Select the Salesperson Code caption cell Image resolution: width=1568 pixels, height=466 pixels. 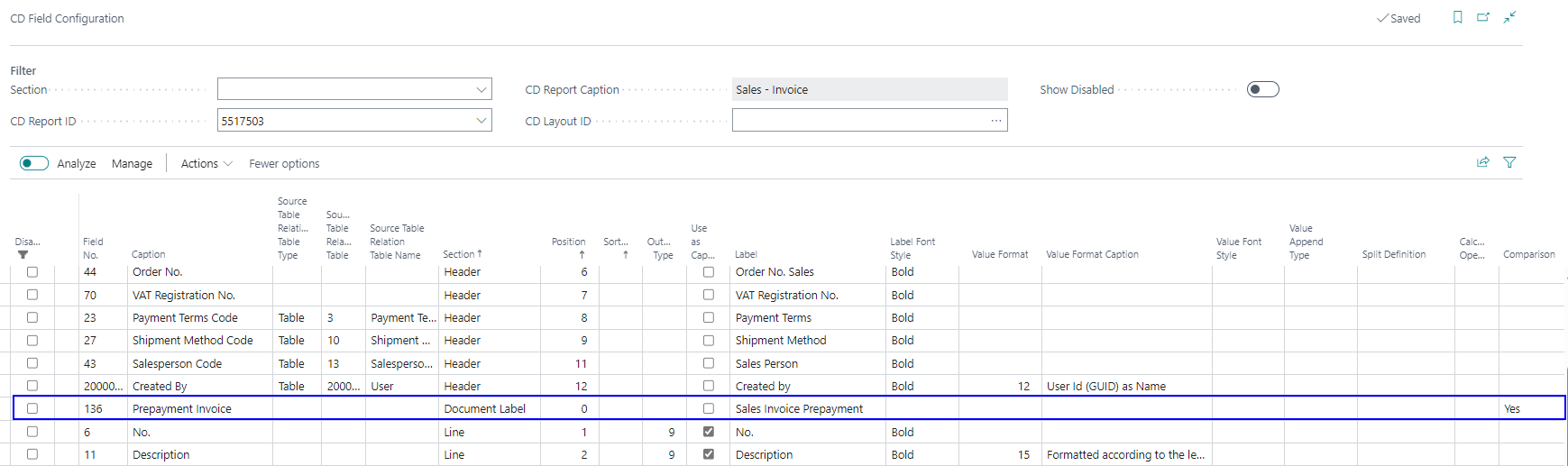coord(177,363)
